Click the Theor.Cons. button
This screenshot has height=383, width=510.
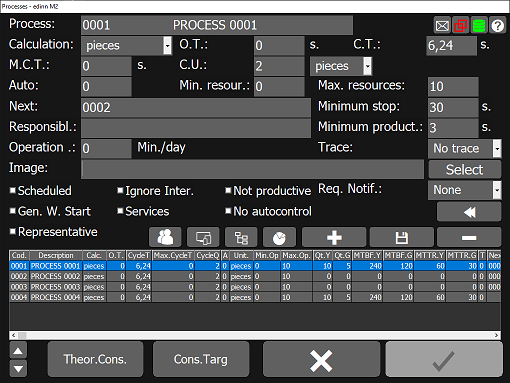click(95, 359)
